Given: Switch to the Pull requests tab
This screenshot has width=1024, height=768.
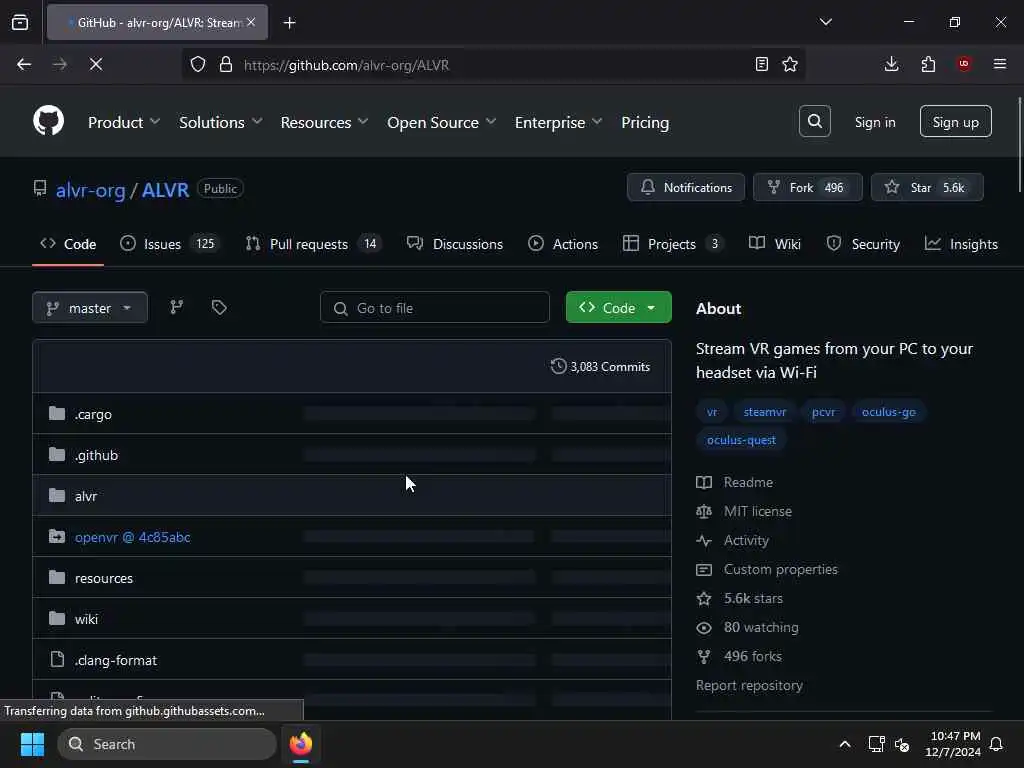Looking at the screenshot, I should [313, 244].
